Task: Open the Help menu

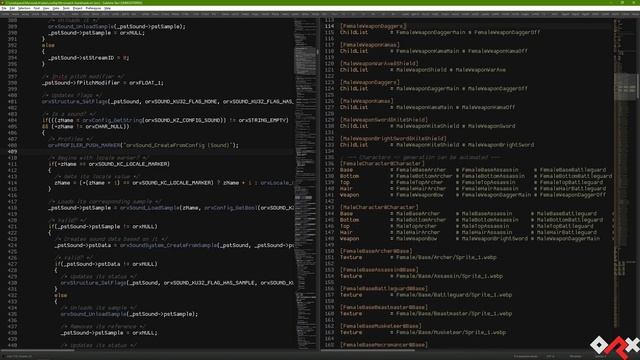Action: 107,8
